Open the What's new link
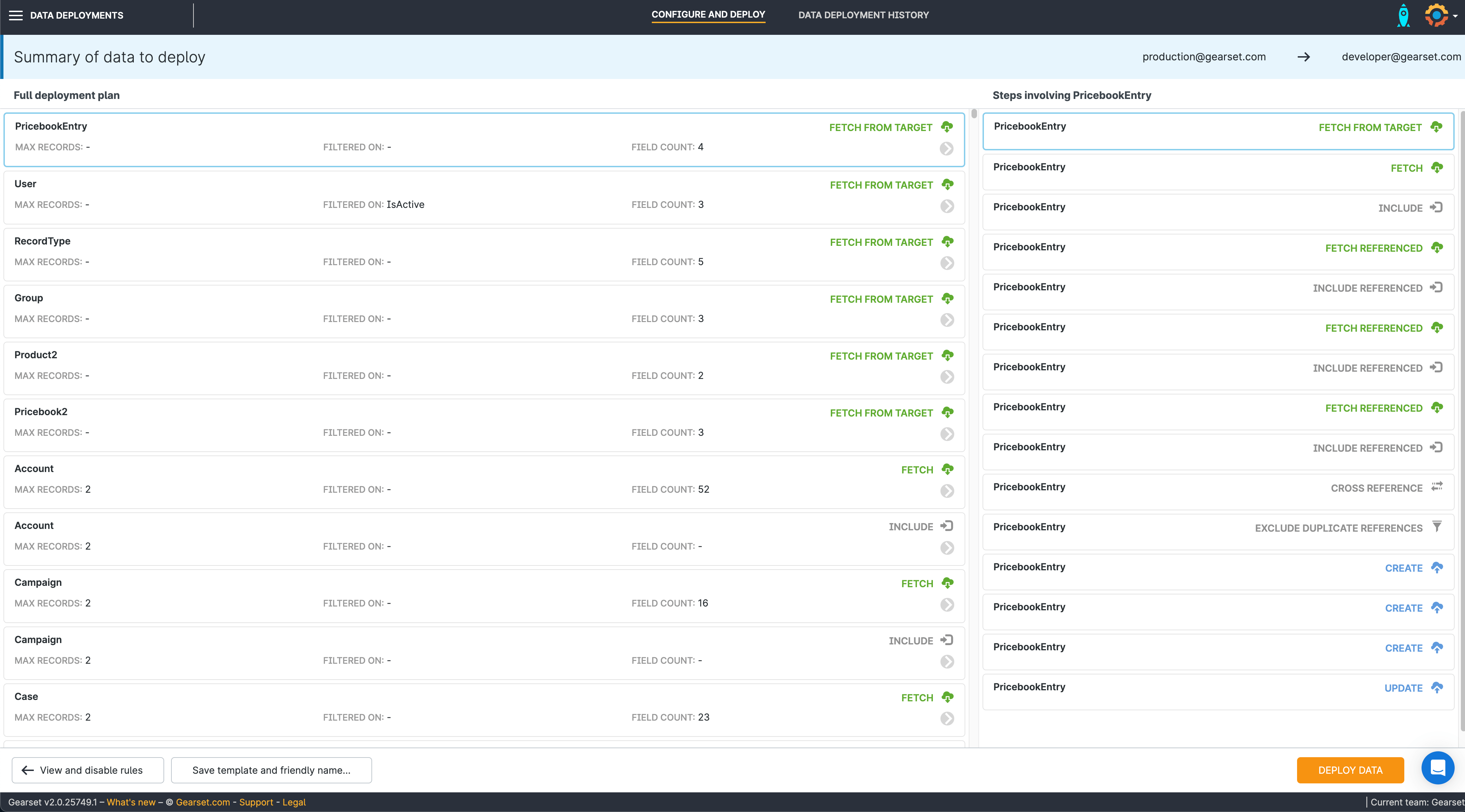This screenshot has width=1465, height=812. pos(131,802)
